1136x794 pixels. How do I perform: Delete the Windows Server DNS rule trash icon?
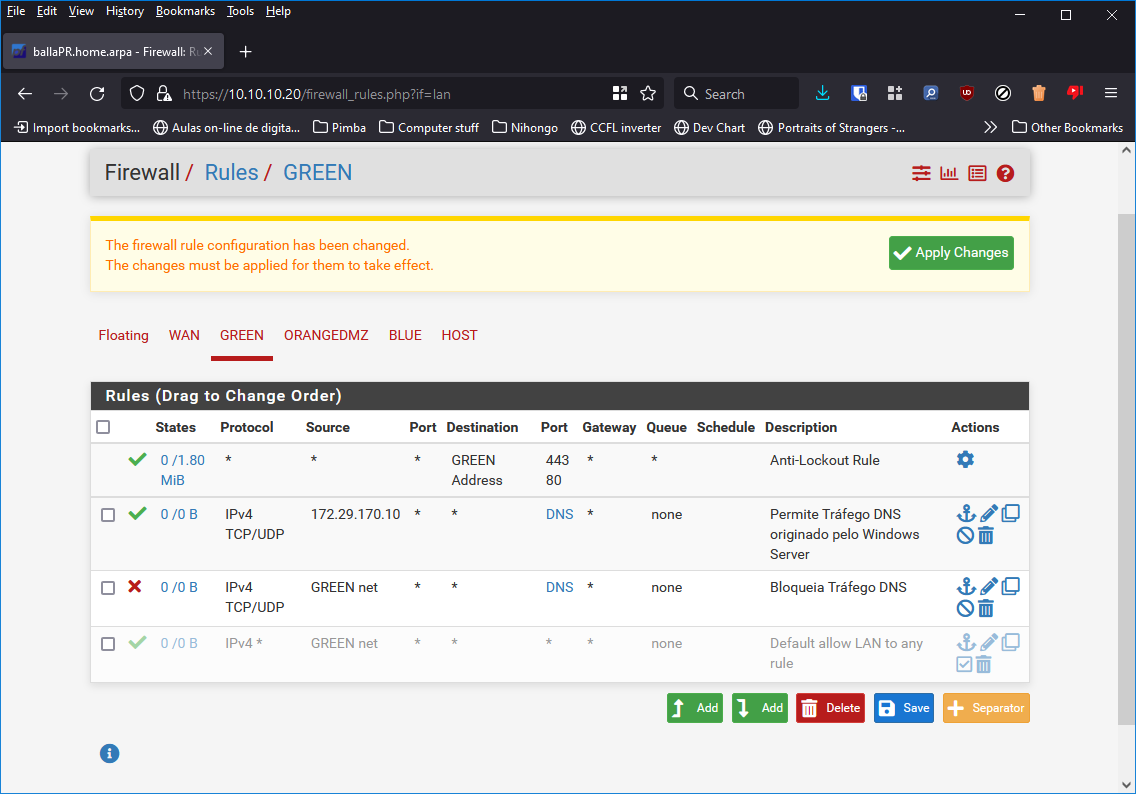(x=986, y=536)
